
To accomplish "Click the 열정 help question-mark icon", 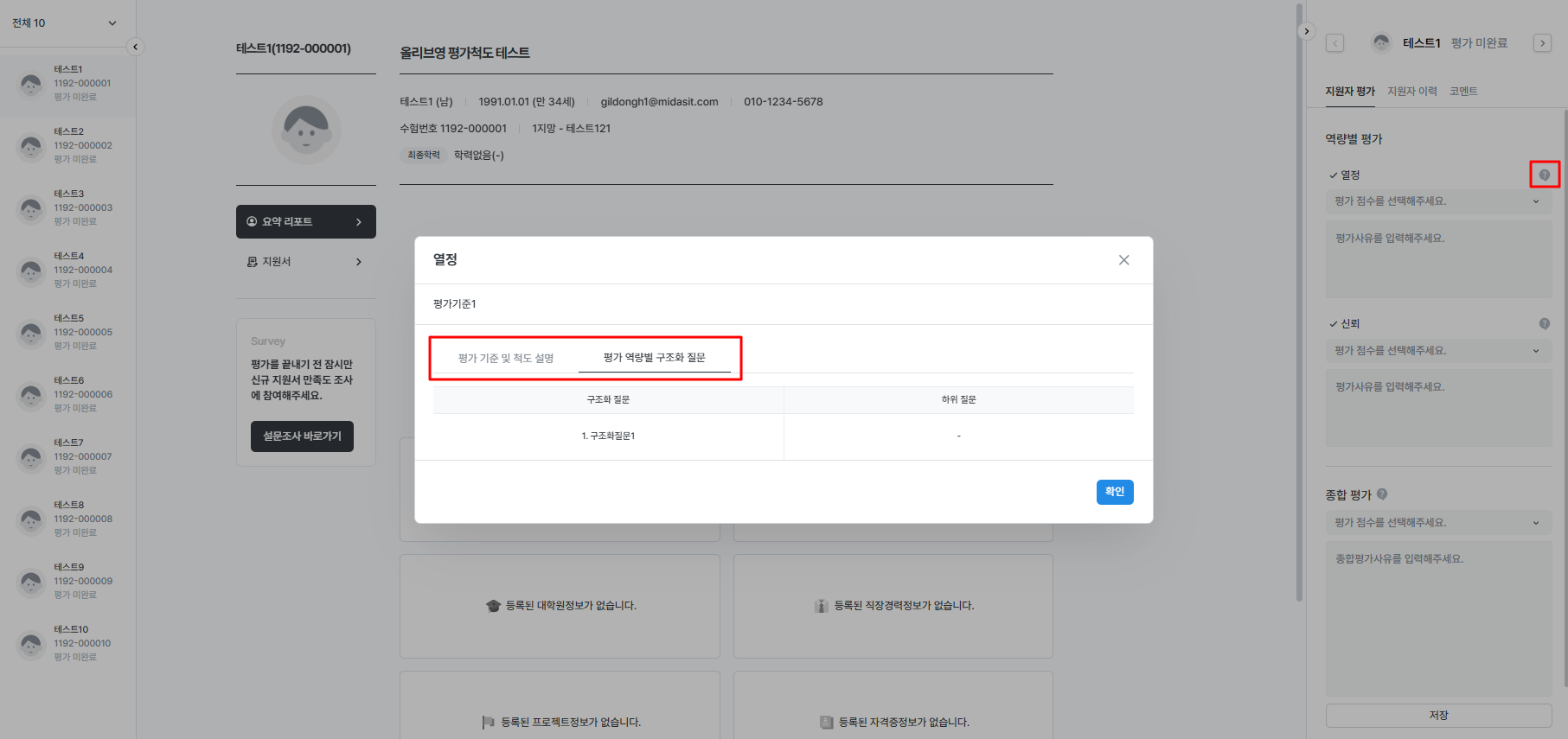I will [x=1544, y=175].
